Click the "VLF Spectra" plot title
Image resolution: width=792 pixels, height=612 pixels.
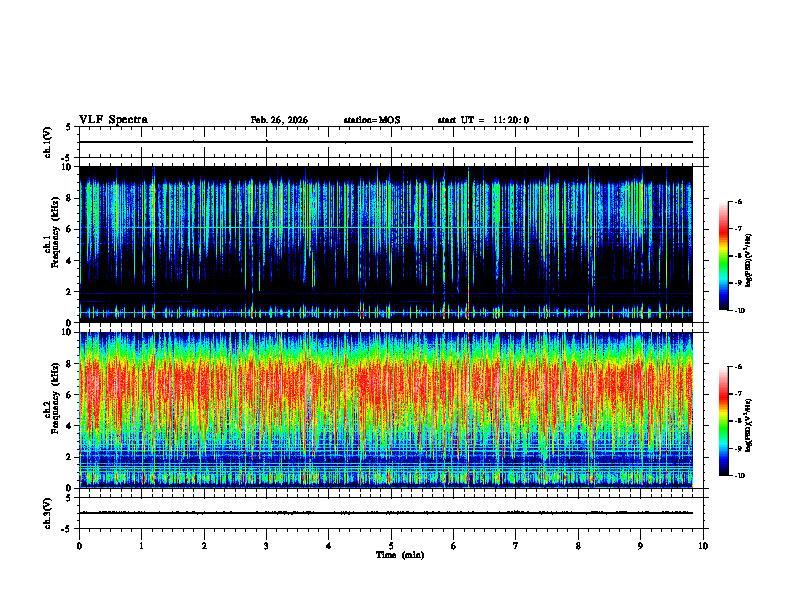(x=113, y=120)
